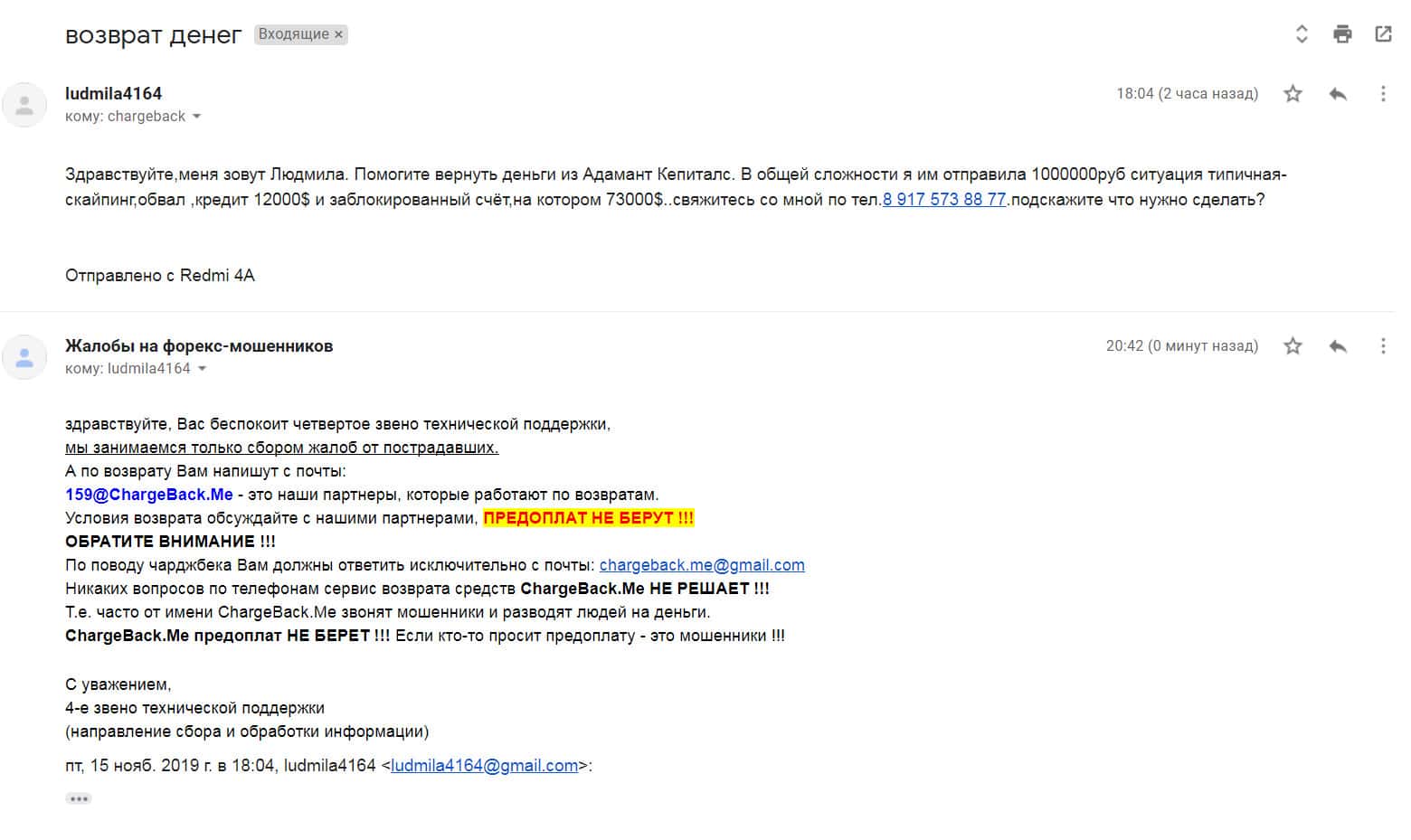Print the whole email thread
Viewport: 1411px width, 840px height.
1342,34
